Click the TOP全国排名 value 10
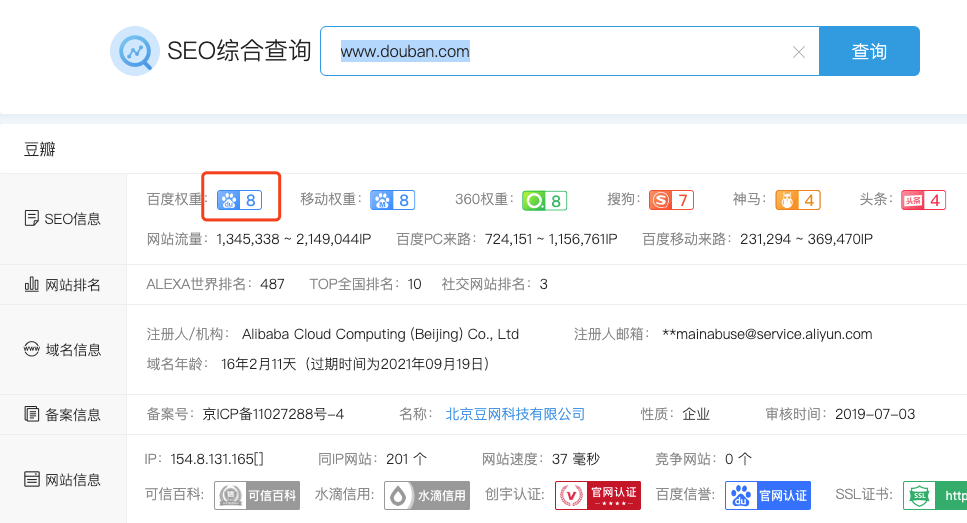The height and width of the screenshot is (523, 967). point(414,284)
